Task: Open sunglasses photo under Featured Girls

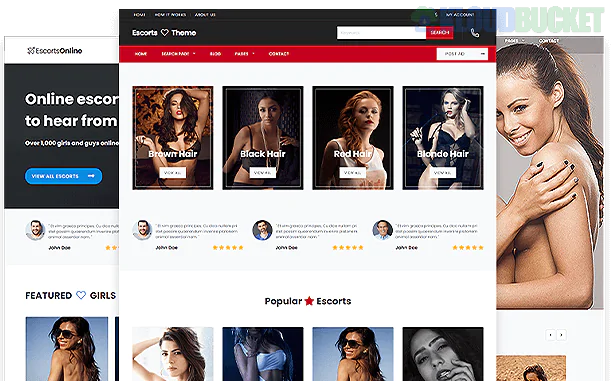Action: (67, 349)
